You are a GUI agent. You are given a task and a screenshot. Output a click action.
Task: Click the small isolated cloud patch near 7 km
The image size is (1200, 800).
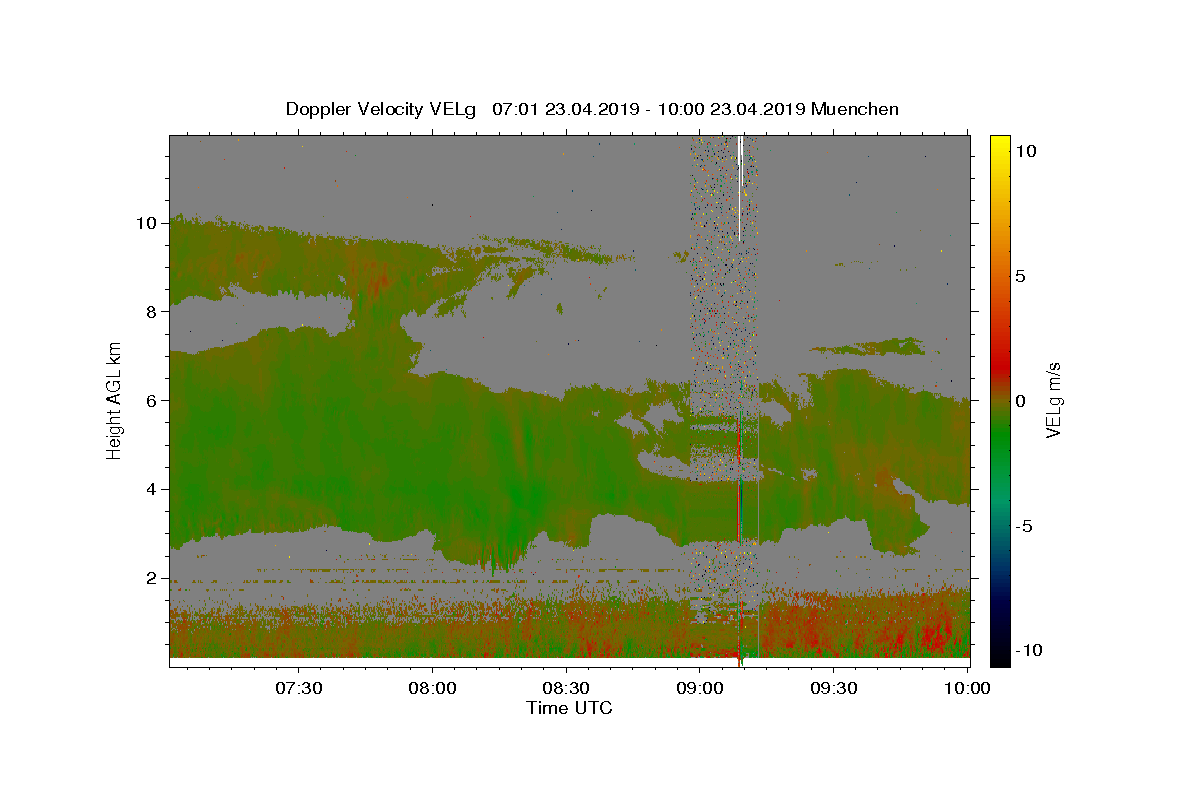tap(870, 347)
